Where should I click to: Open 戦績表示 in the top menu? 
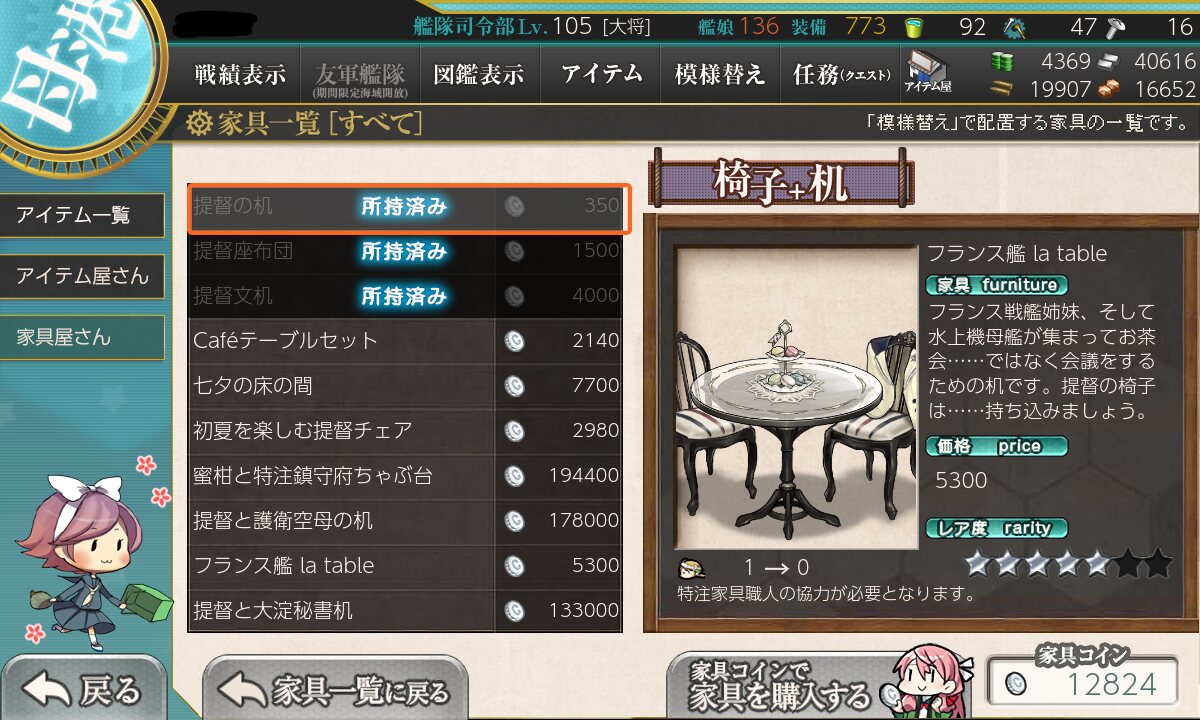pyautogui.click(x=240, y=74)
